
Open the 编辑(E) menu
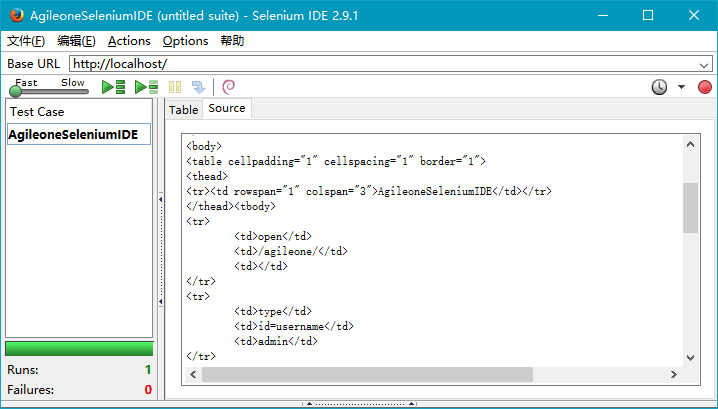click(76, 41)
